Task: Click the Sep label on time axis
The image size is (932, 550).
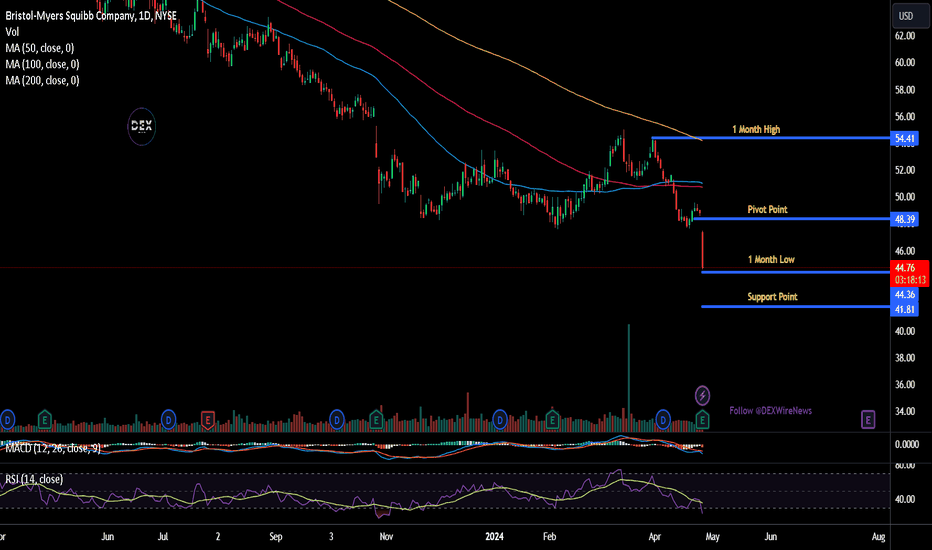Action: pyautogui.click(x=276, y=536)
